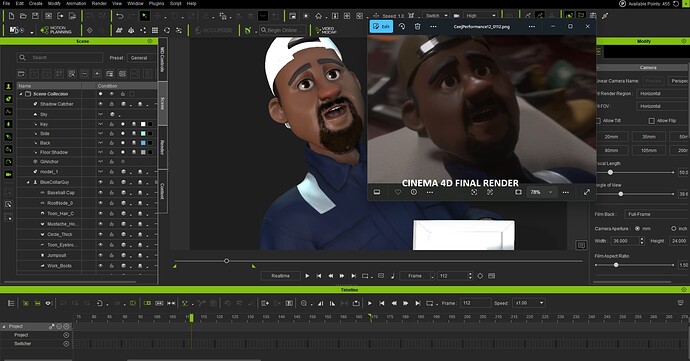Collapse the Project track in timeline
This screenshot has height=361, width=690.
point(4,327)
